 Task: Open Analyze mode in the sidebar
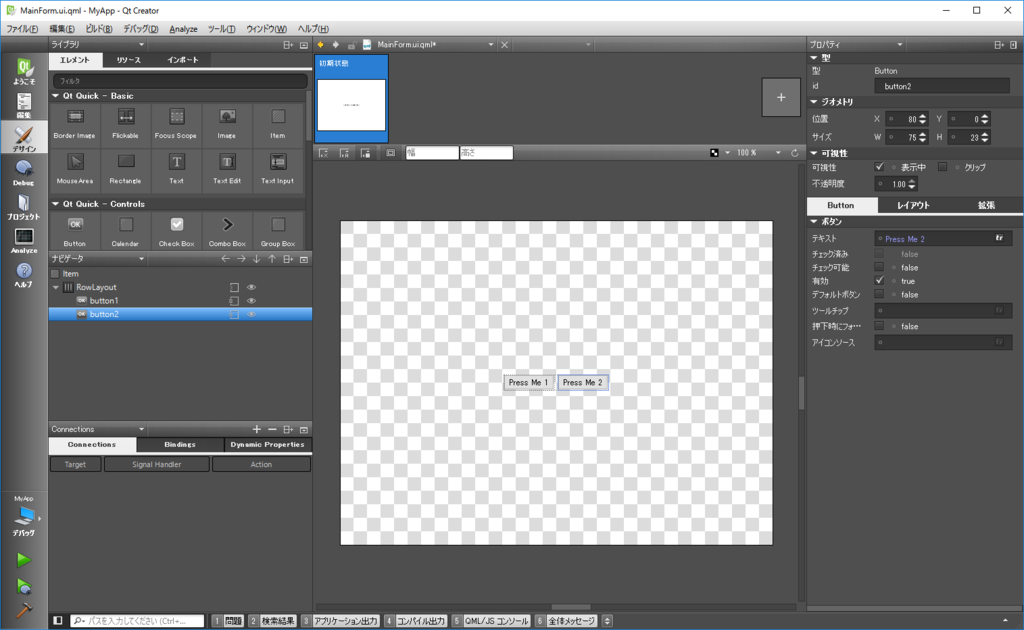(24, 240)
